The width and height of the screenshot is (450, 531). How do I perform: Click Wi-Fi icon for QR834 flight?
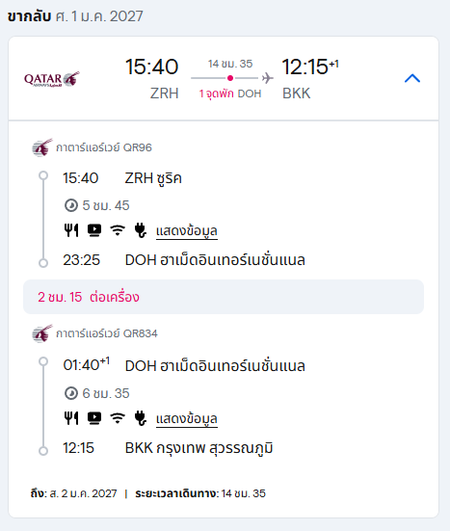pyautogui.click(x=117, y=418)
